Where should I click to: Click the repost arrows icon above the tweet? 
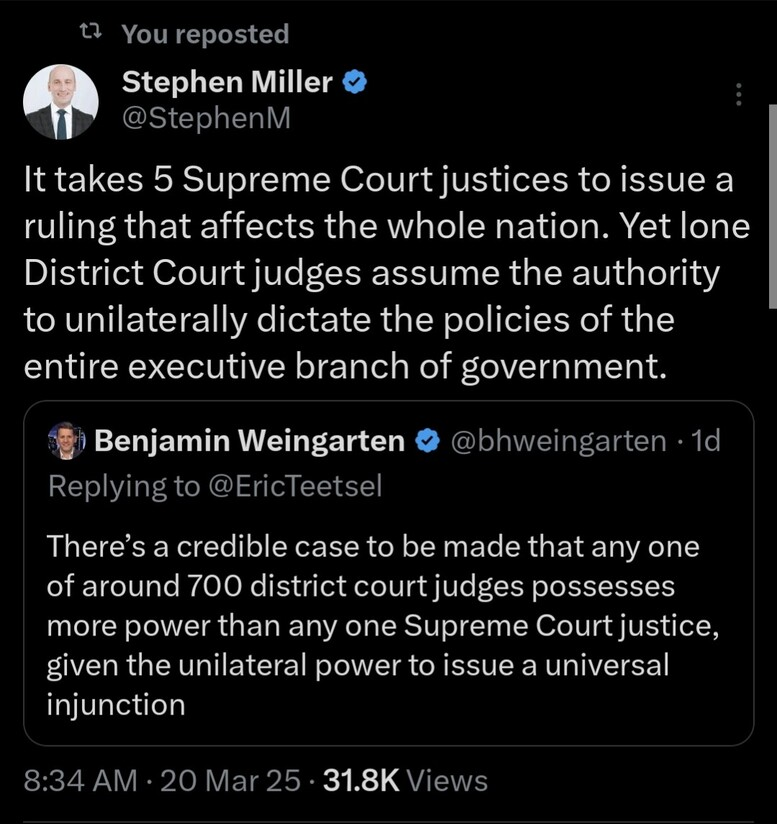point(90,34)
